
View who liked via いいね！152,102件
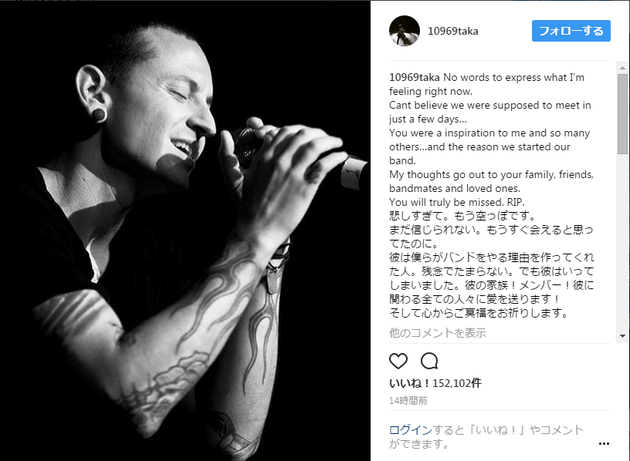(x=435, y=383)
